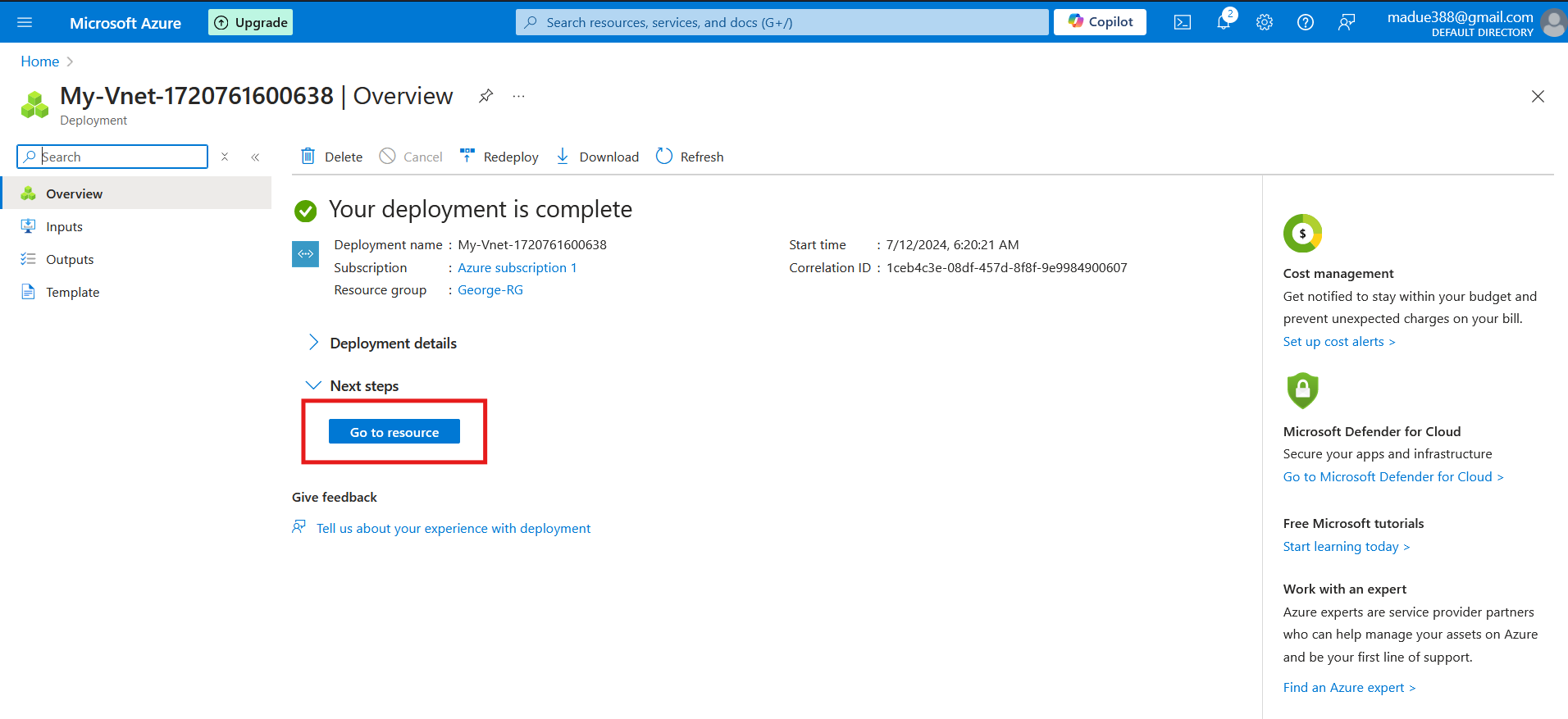Click the Microsoft Azure brand title
The height and width of the screenshot is (719, 1568).
pyautogui.click(x=125, y=23)
